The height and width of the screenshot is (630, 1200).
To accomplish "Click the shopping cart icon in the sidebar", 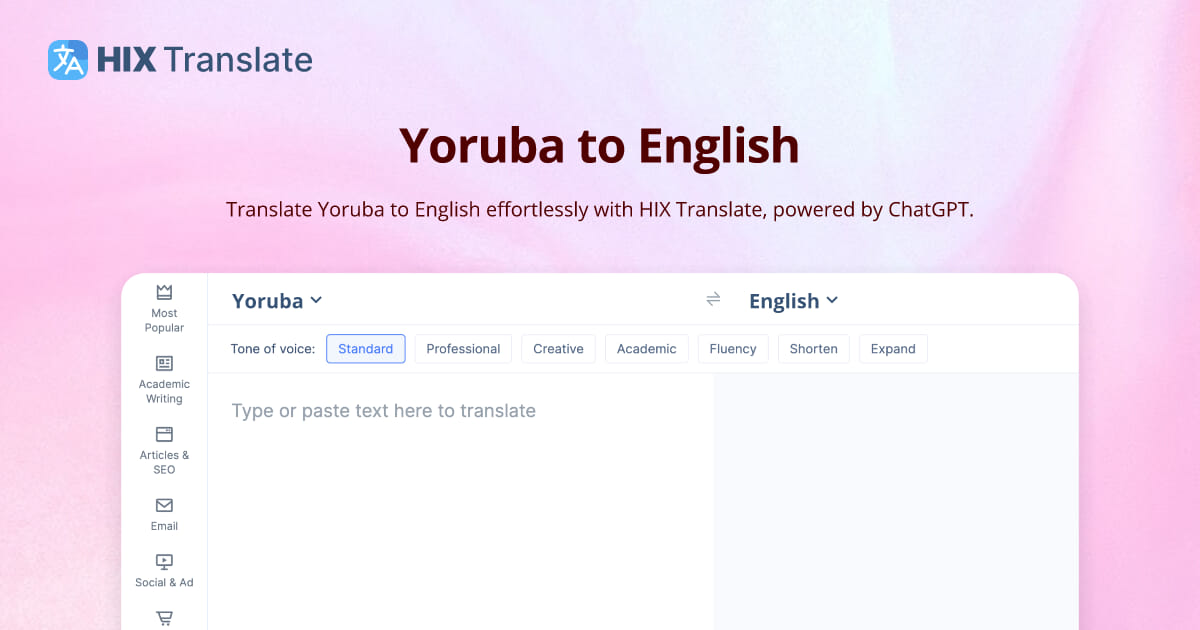I will pyautogui.click(x=163, y=618).
